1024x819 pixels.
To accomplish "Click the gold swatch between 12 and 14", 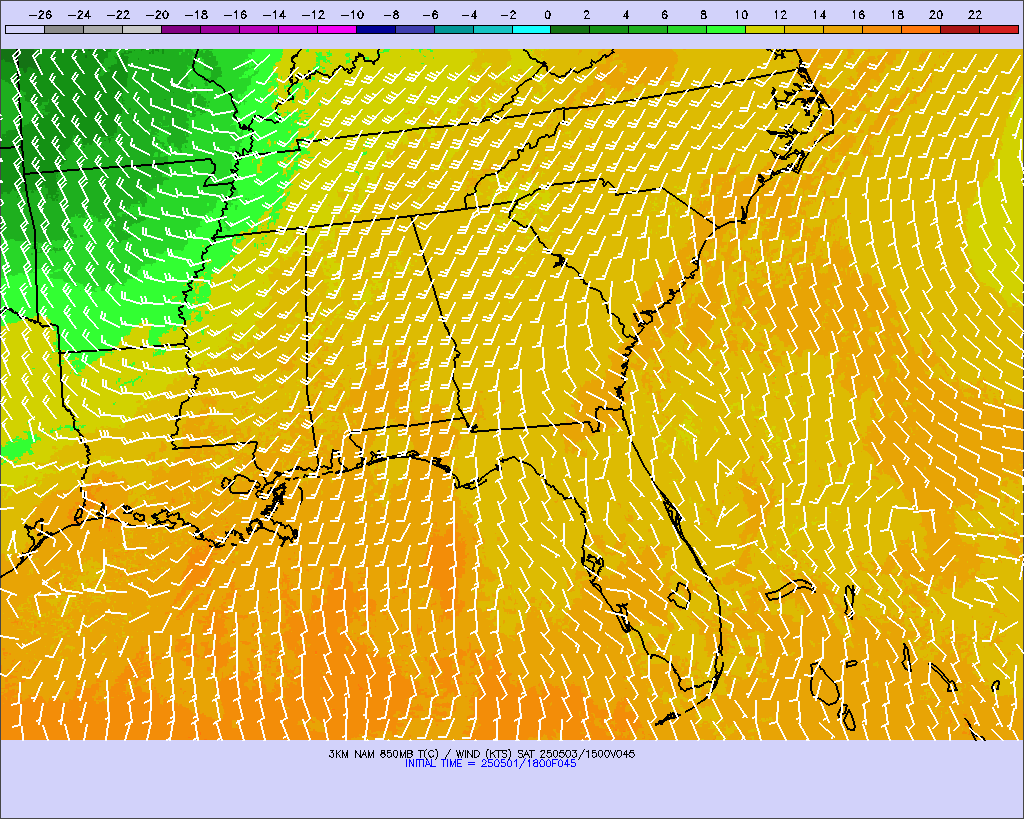I will pyautogui.click(x=805, y=29).
